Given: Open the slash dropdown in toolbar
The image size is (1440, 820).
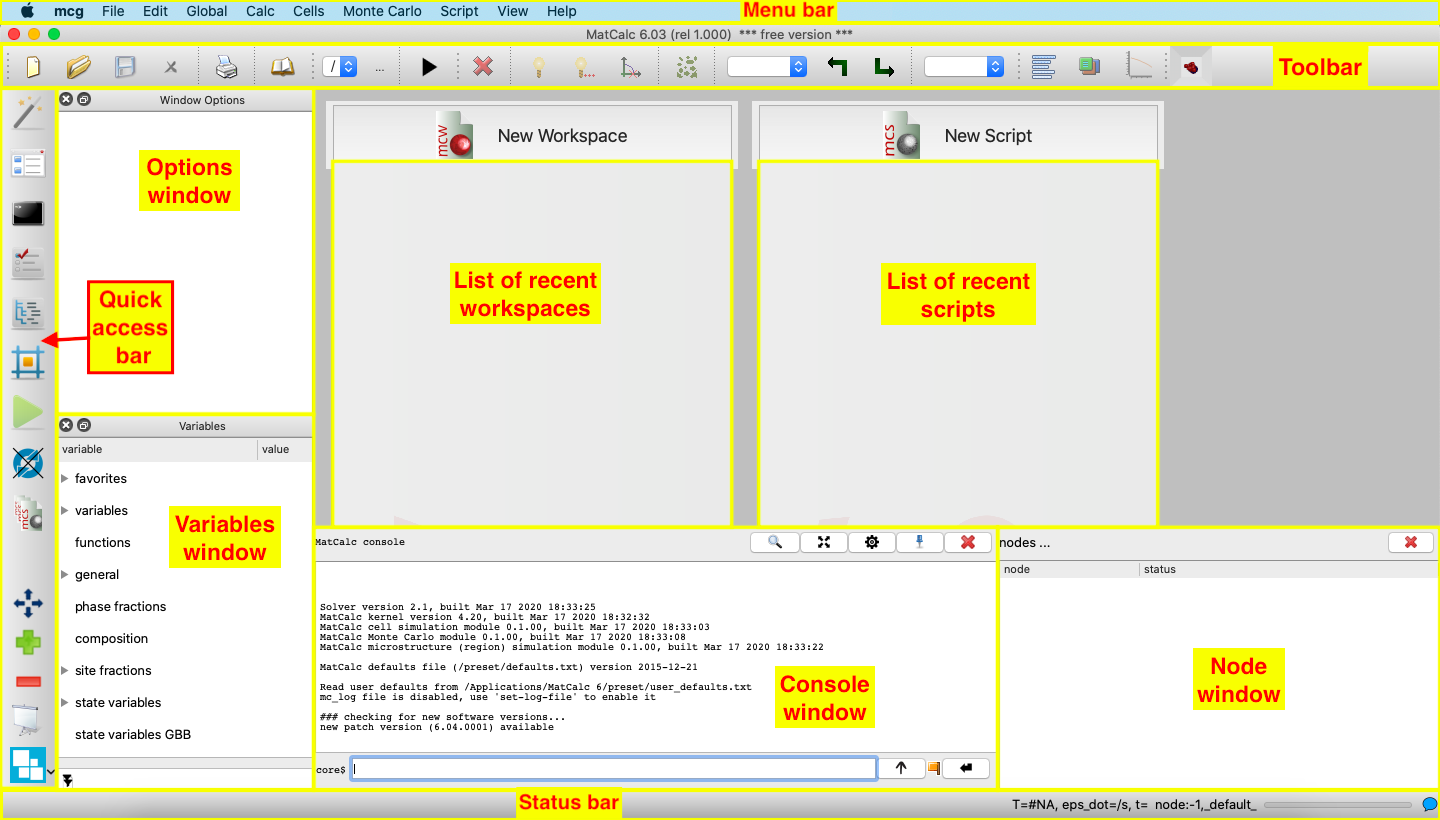Looking at the screenshot, I should [x=340, y=67].
